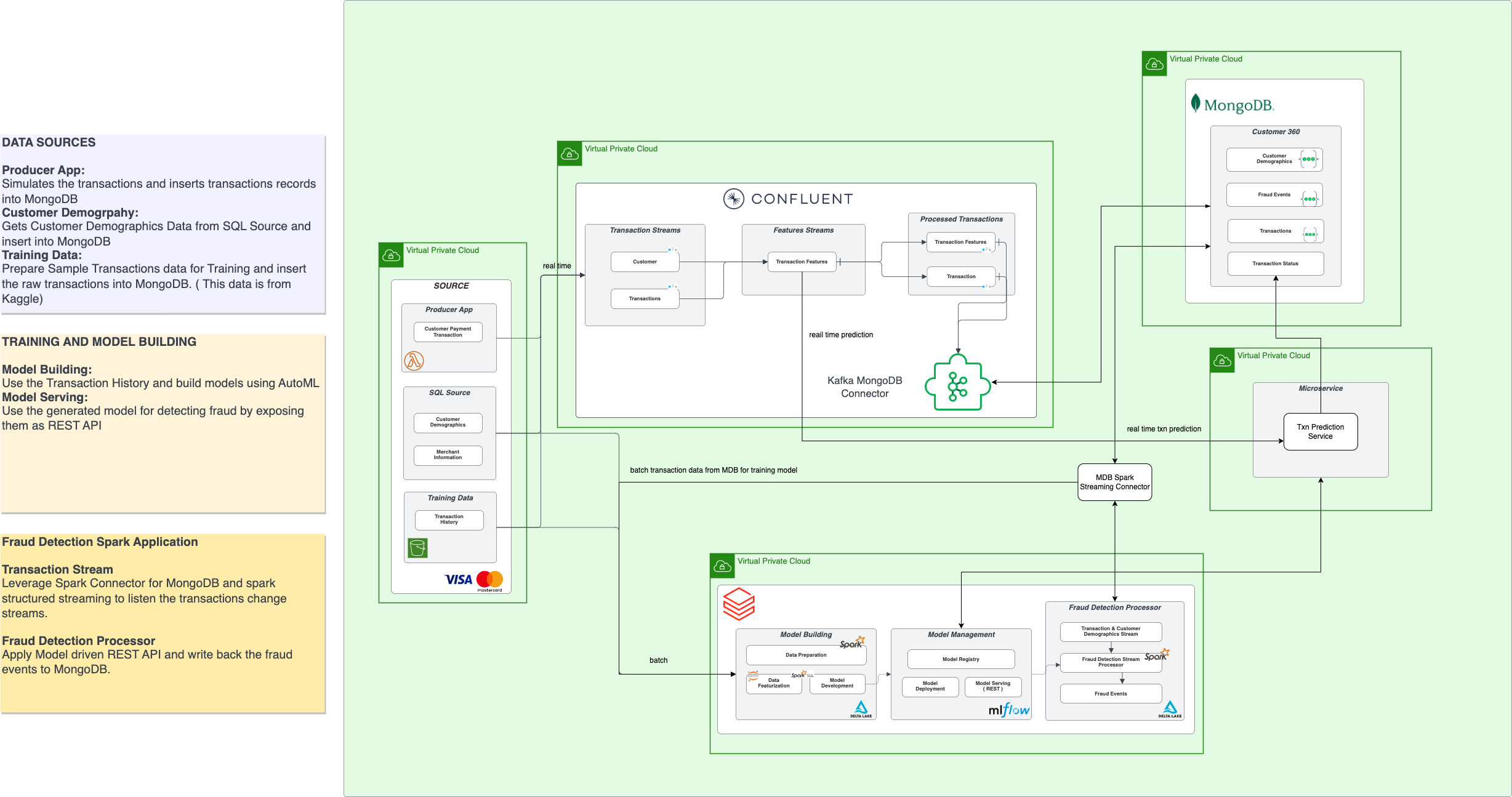Click the red Databricks layers icon
The width and height of the screenshot is (1512, 797).
[738, 604]
